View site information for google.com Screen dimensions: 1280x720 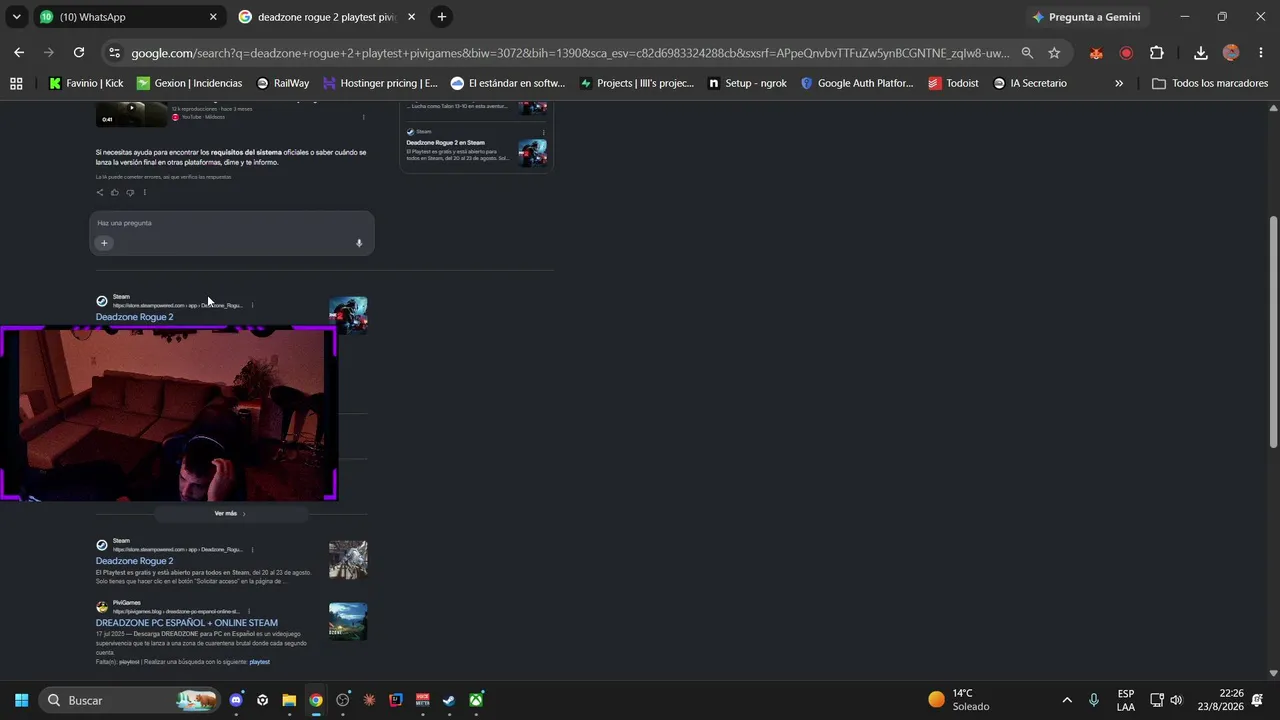(x=114, y=53)
